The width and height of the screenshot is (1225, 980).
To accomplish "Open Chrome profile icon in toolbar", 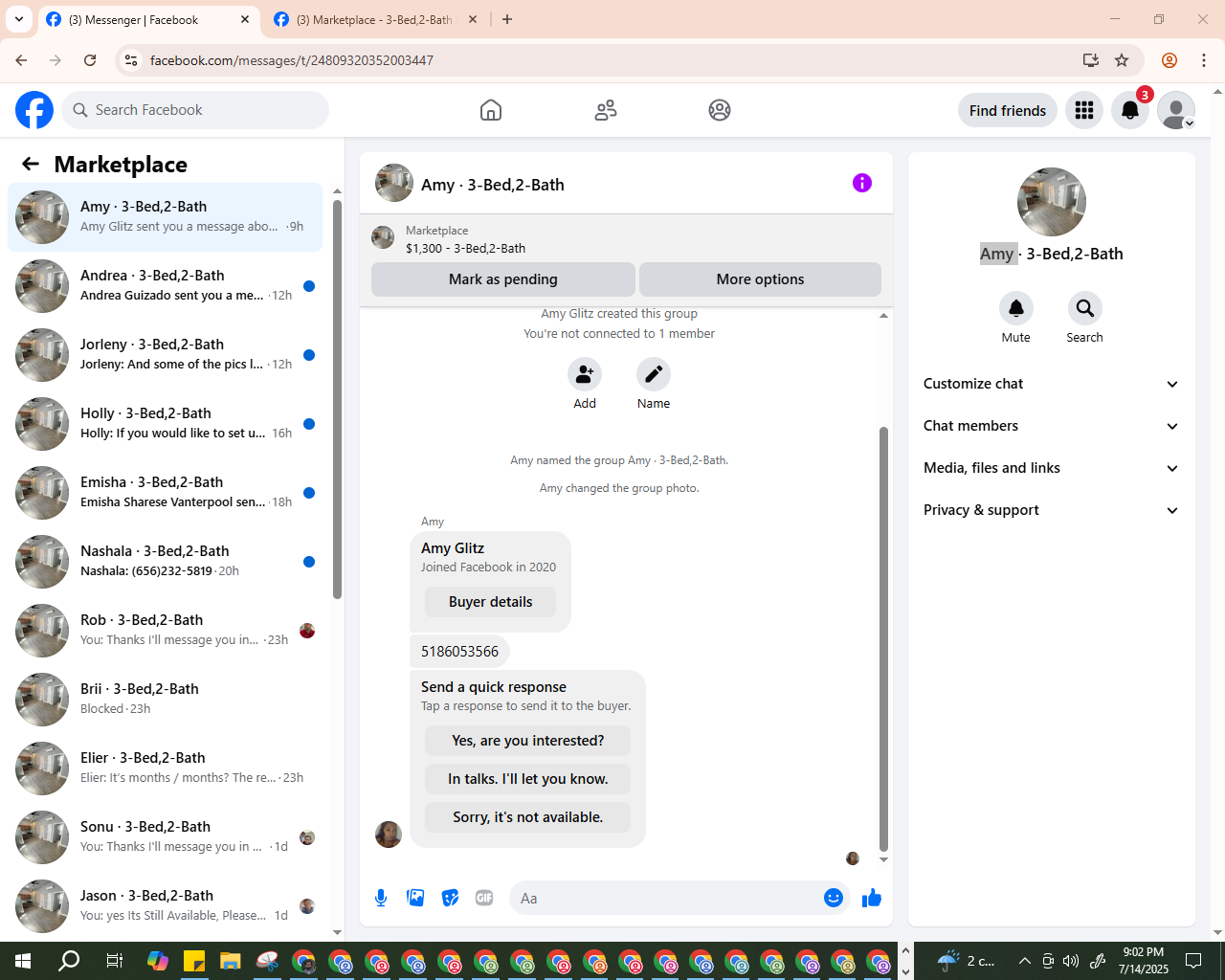I will tap(1169, 60).
